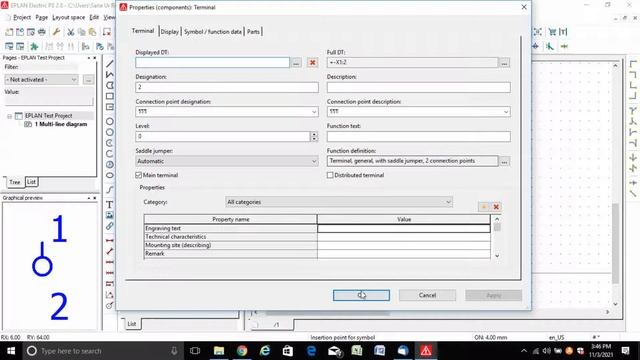Image resolution: width=640 pixels, height=360 pixels.
Task: Open Microsoft Store in taskbar
Action: 288,351
